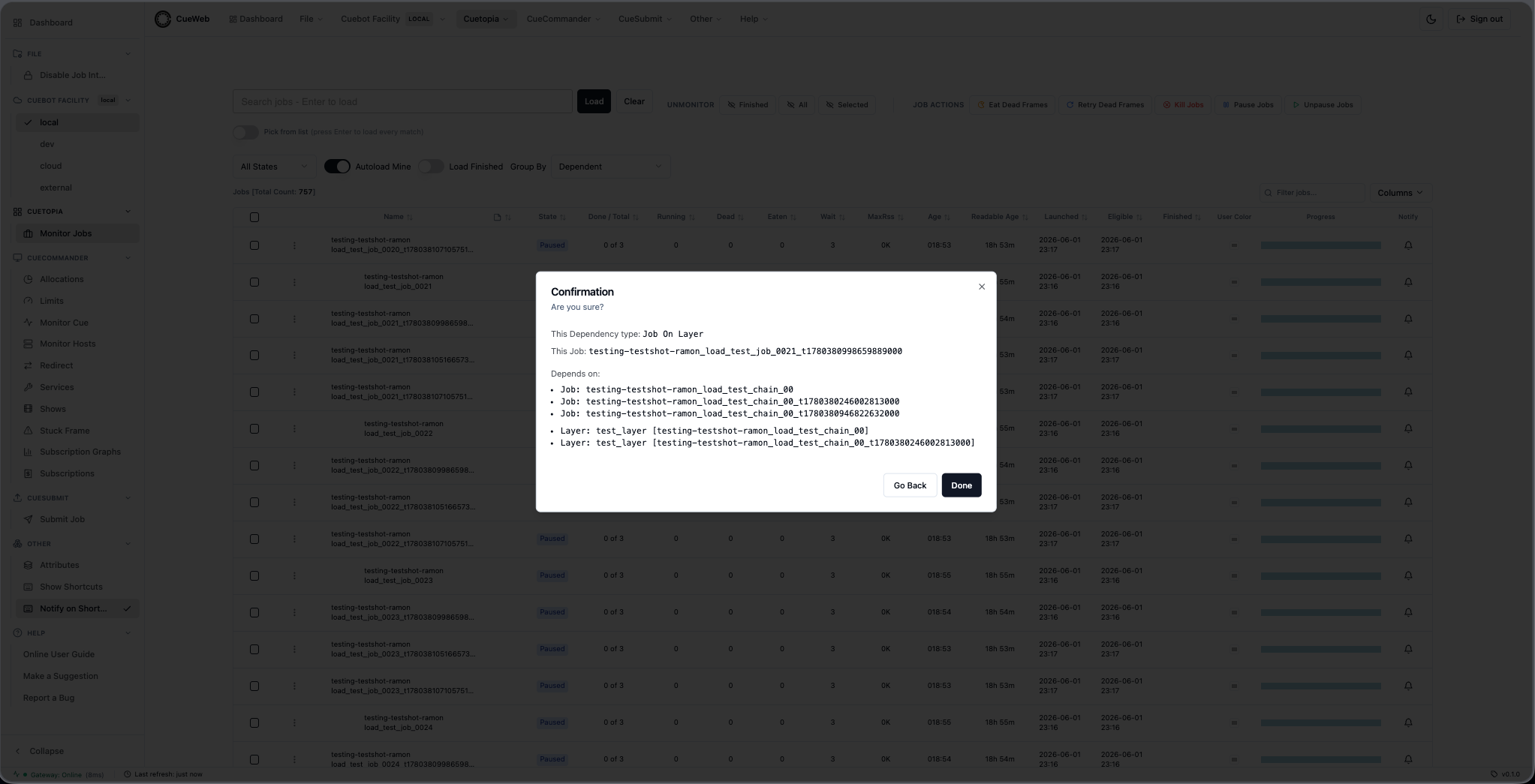Unpause Jobs action button
1535x784 pixels.
click(1323, 105)
